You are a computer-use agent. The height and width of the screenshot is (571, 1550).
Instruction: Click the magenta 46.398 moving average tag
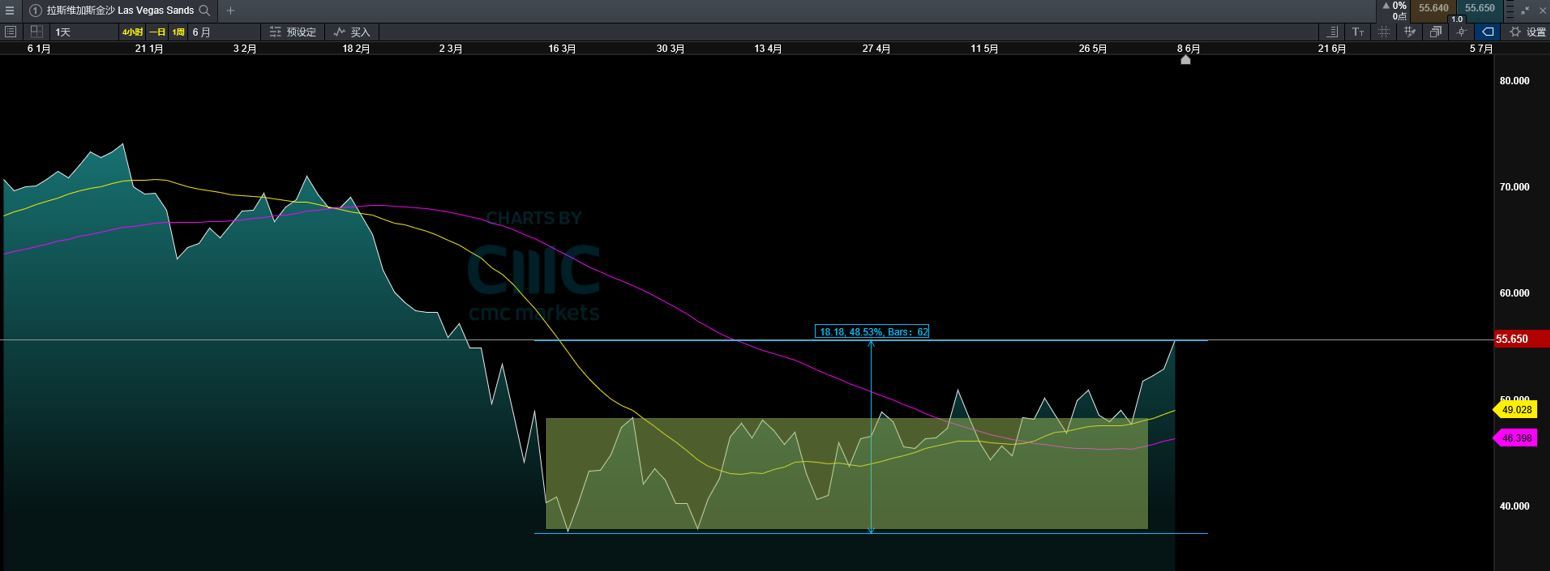coord(1516,438)
